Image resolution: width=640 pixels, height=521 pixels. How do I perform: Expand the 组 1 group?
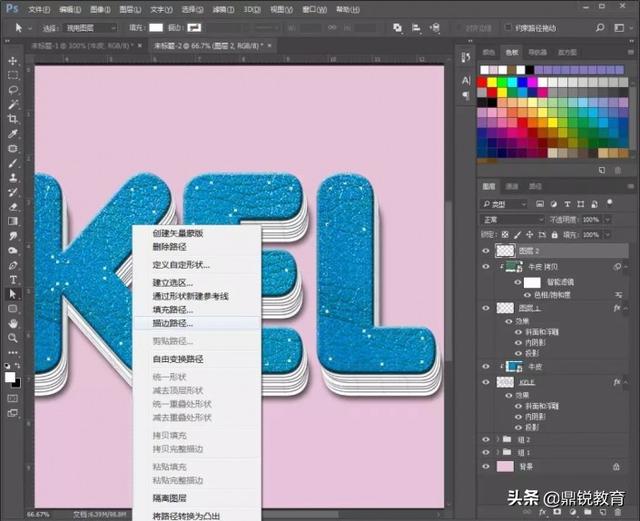498,452
